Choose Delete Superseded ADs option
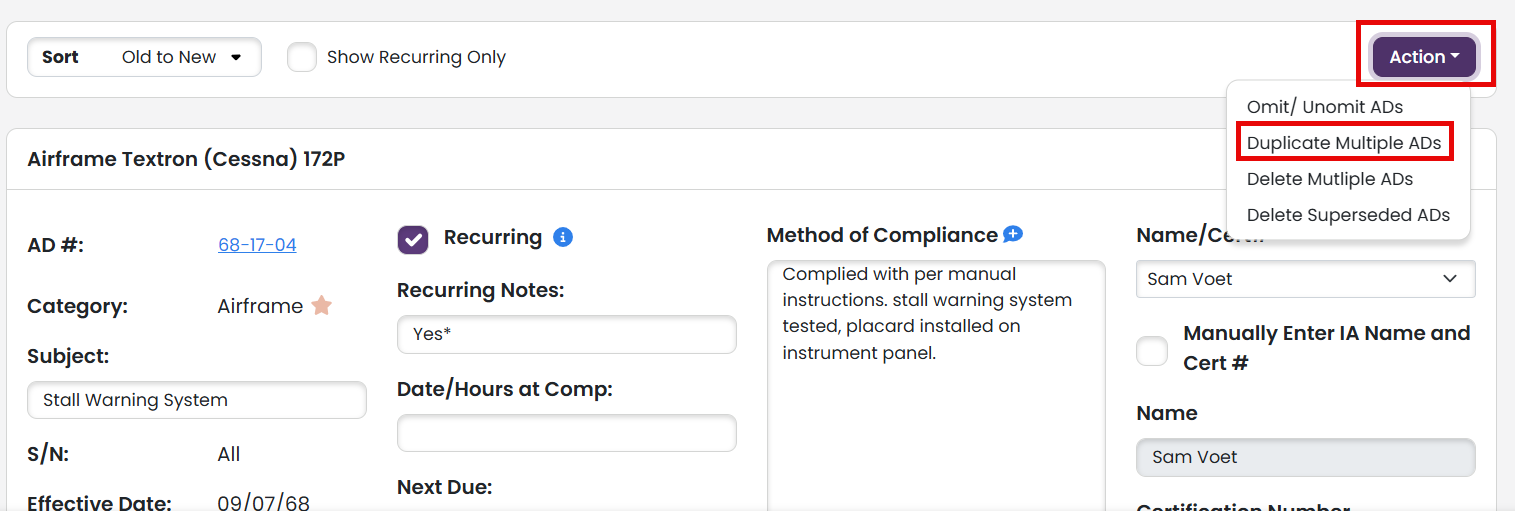 [1348, 215]
